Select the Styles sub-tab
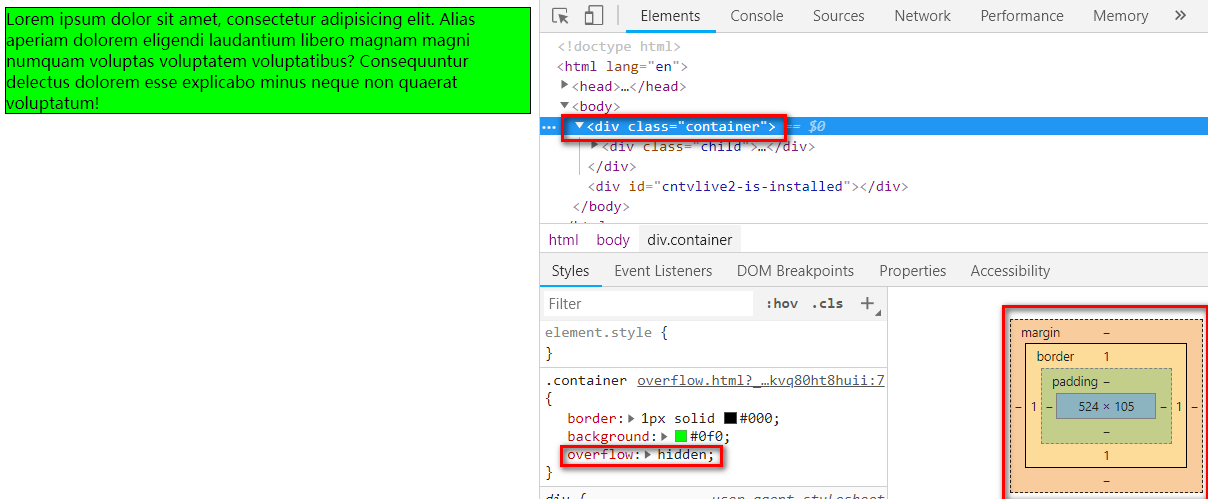 570,271
